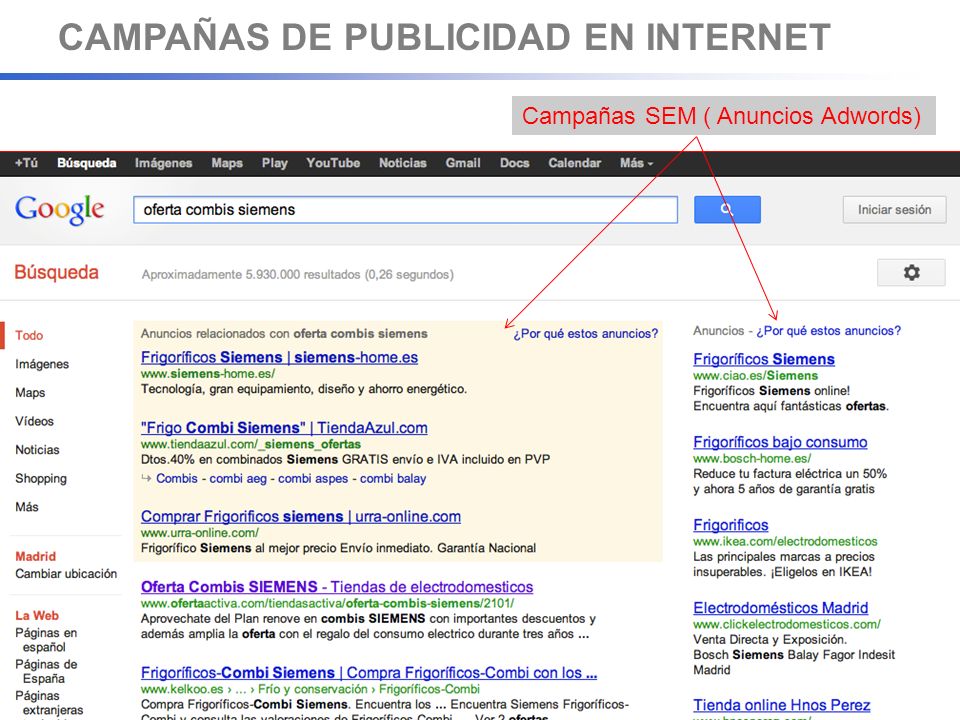
Task: Open Maps in the black bar
Action: coord(227,163)
